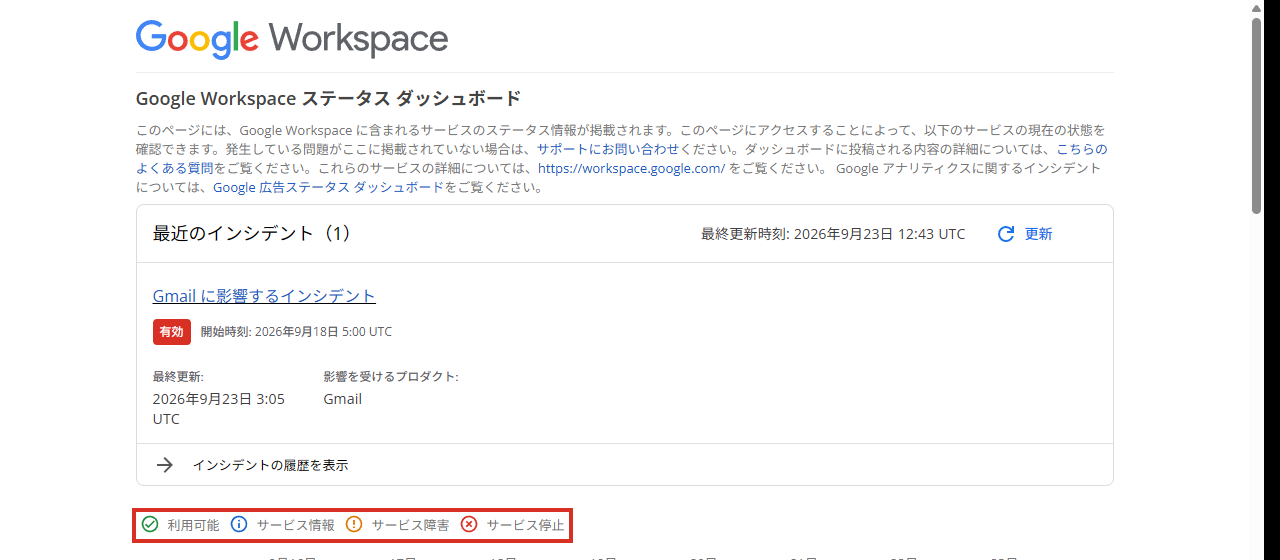Click the サービス障害 legend label
Image resolution: width=1280 pixels, height=560 pixels.
click(x=410, y=524)
